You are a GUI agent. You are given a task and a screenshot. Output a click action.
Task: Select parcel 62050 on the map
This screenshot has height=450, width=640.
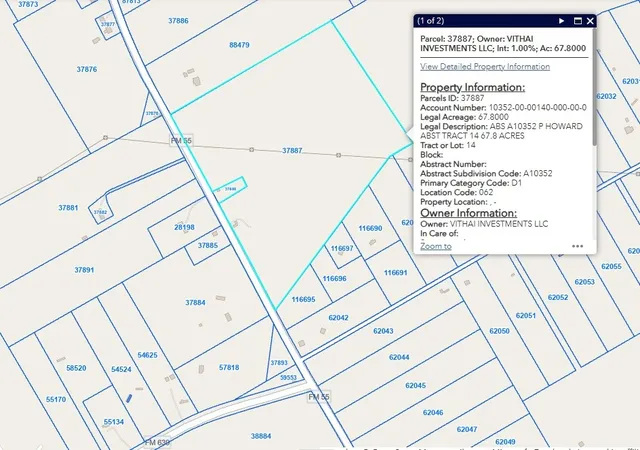coord(500,331)
